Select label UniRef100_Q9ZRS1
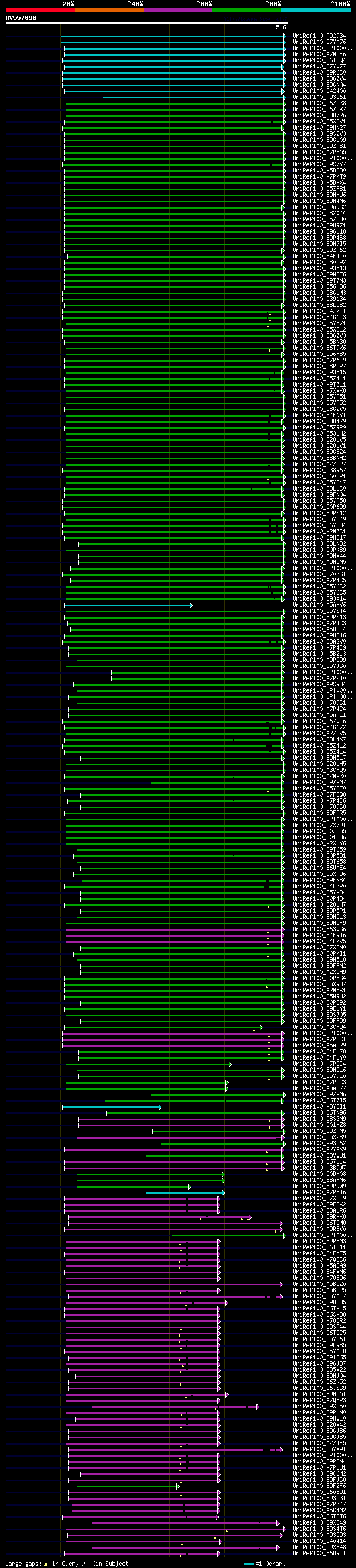Viewport: 356px width, 1568px height. [319, 146]
